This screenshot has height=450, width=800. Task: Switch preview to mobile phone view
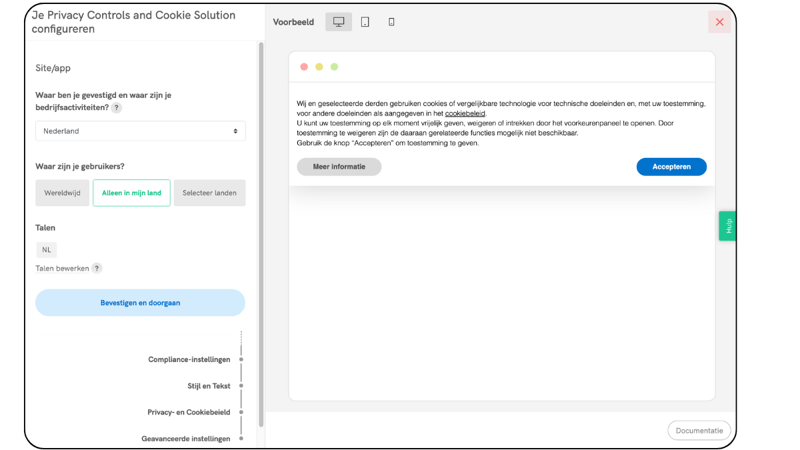tap(391, 22)
